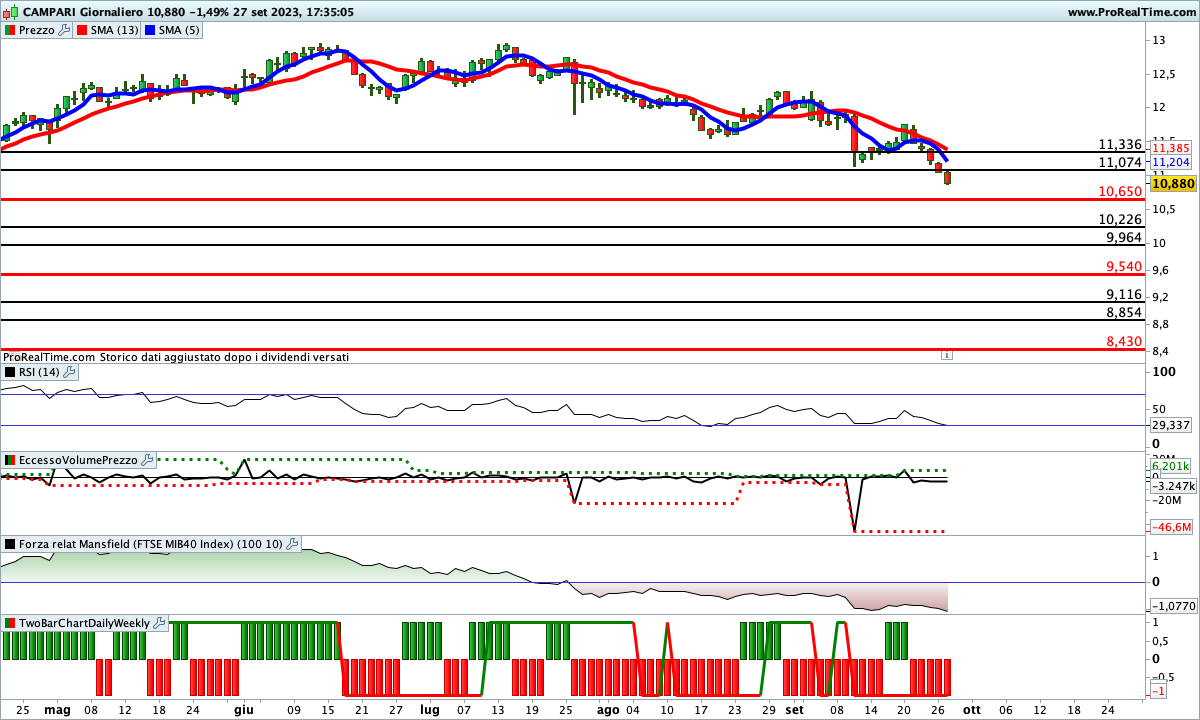Image resolution: width=1200 pixels, height=720 pixels.
Task: Select the SMA (13) indicator label
Action: pyautogui.click(x=115, y=30)
